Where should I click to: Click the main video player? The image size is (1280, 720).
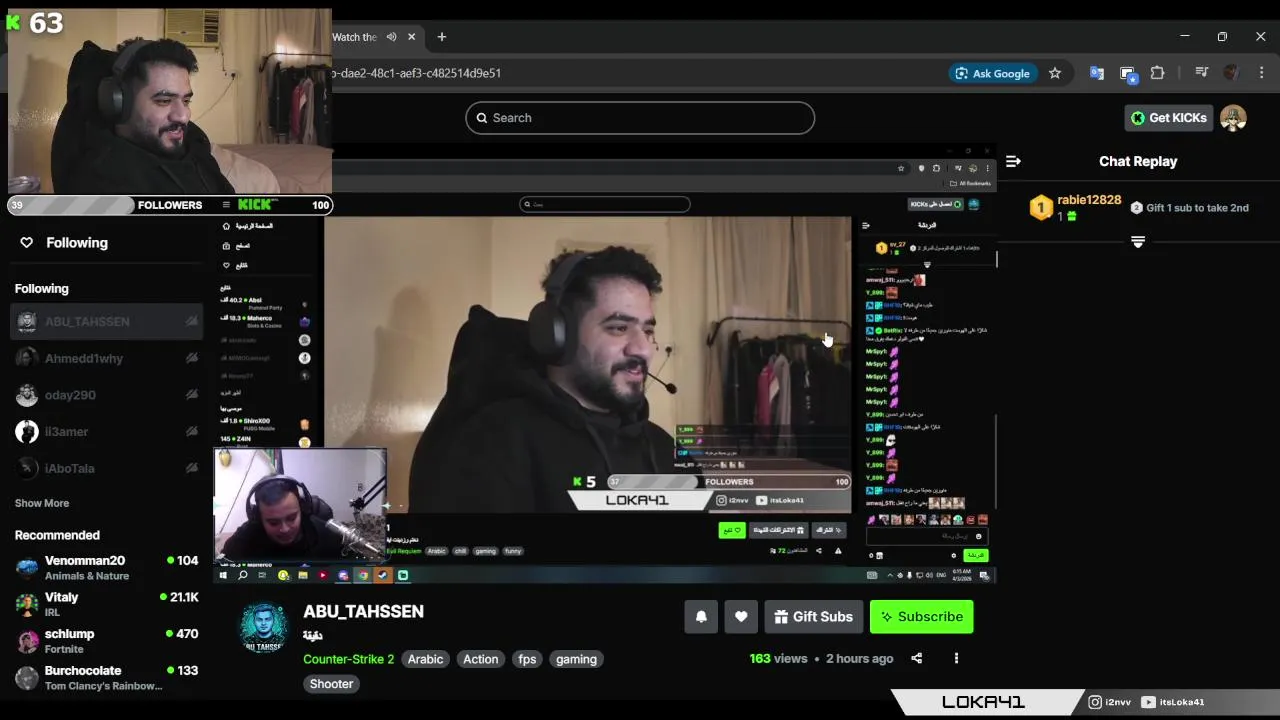[x=605, y=365]
